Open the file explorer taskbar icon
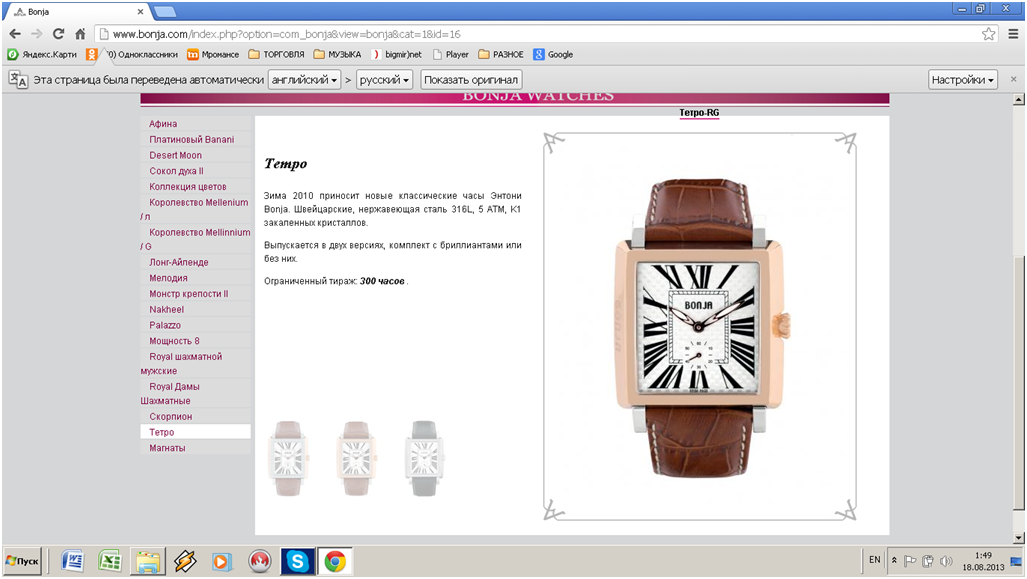The height and width of the screenshot is (579, 1027). tap(148, 561)
